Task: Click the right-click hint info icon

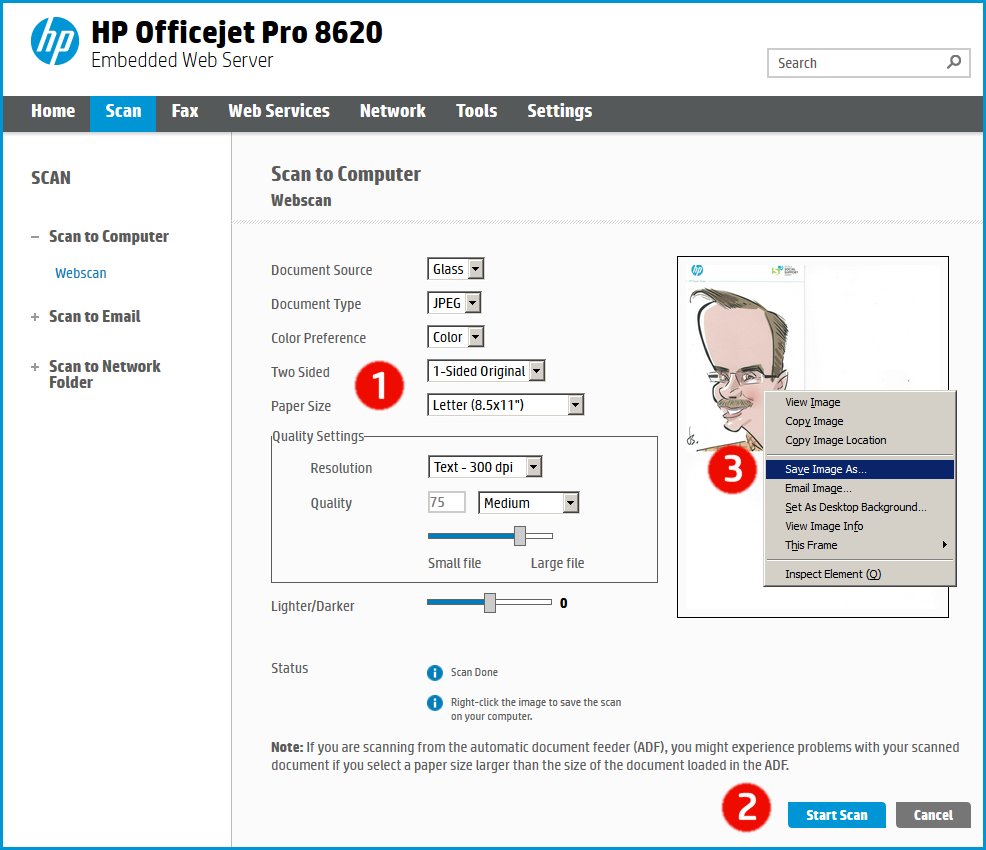Action: (435, 702)
